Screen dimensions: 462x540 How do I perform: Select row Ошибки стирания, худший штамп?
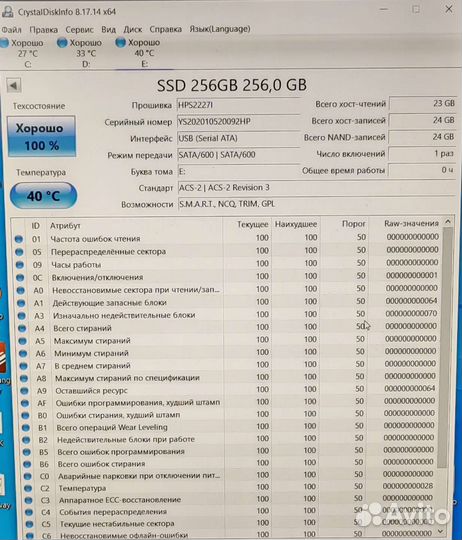(229, 414)
